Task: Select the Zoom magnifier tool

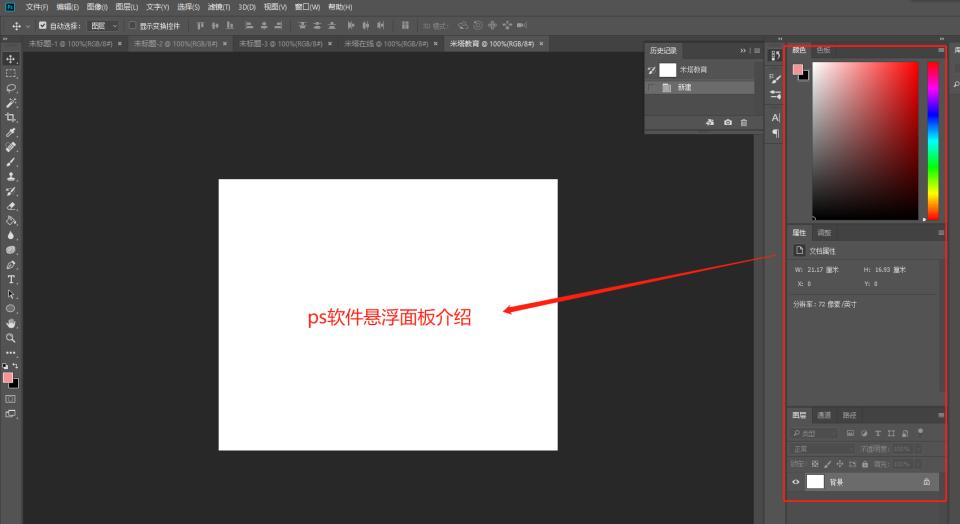Action: click(x=10, y=338)
